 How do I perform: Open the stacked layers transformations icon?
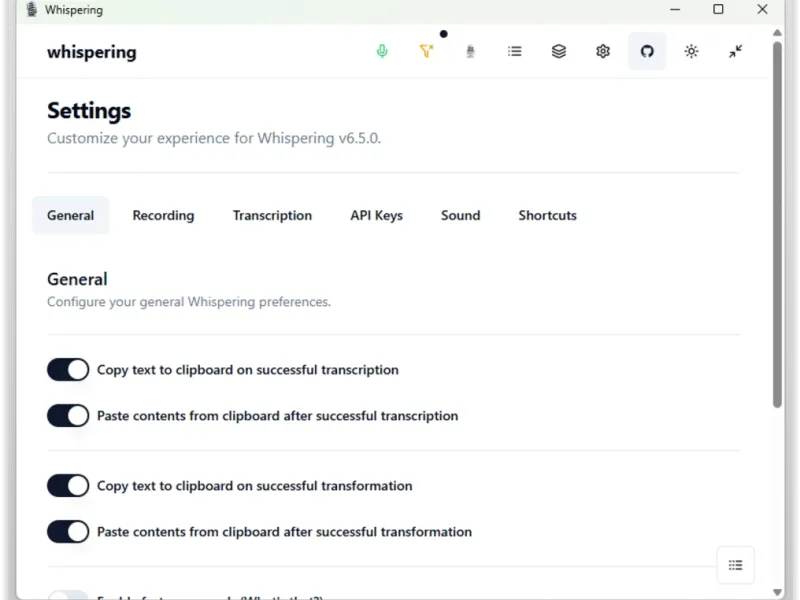point(559,51)
